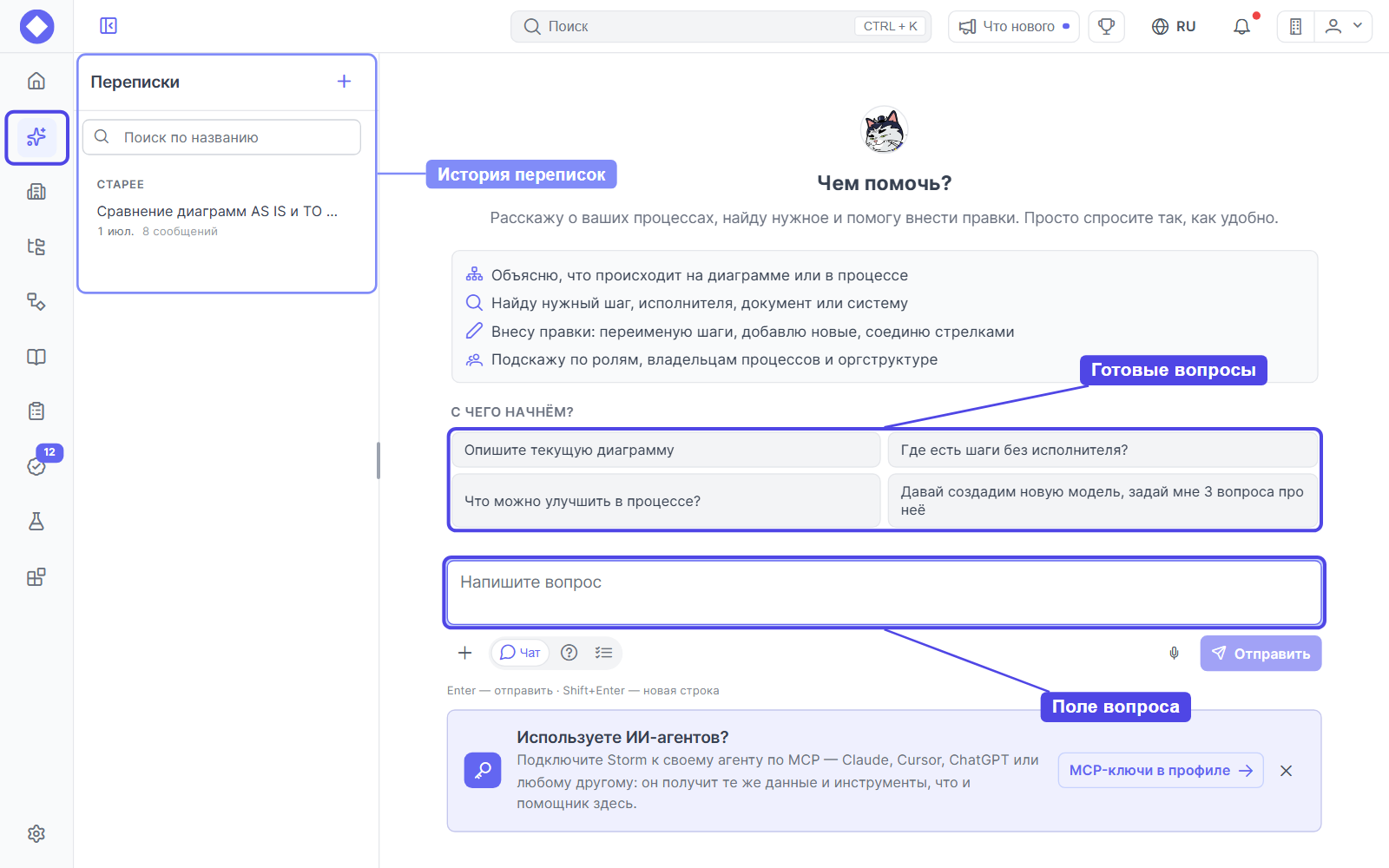Image resolution: width=1389 pixels, height=868 pixels.
Task: Click the trophy achievements icon
Action: 1106,26
